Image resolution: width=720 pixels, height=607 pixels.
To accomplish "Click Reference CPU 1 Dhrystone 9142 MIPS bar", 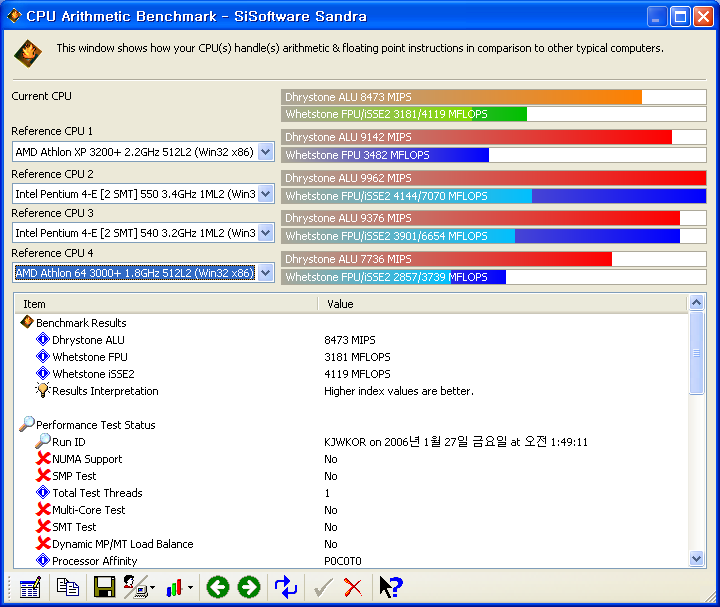I will click(494, 137).
